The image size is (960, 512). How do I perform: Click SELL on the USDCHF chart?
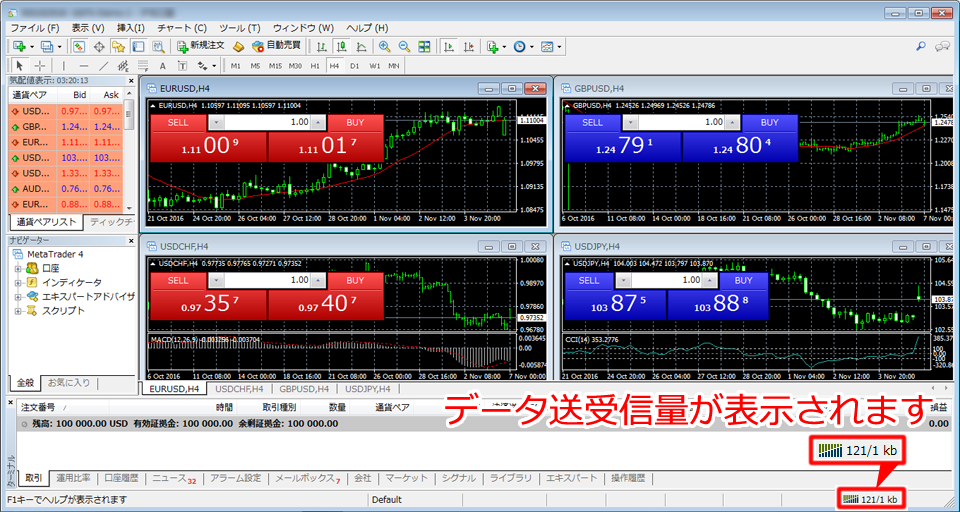178,280
